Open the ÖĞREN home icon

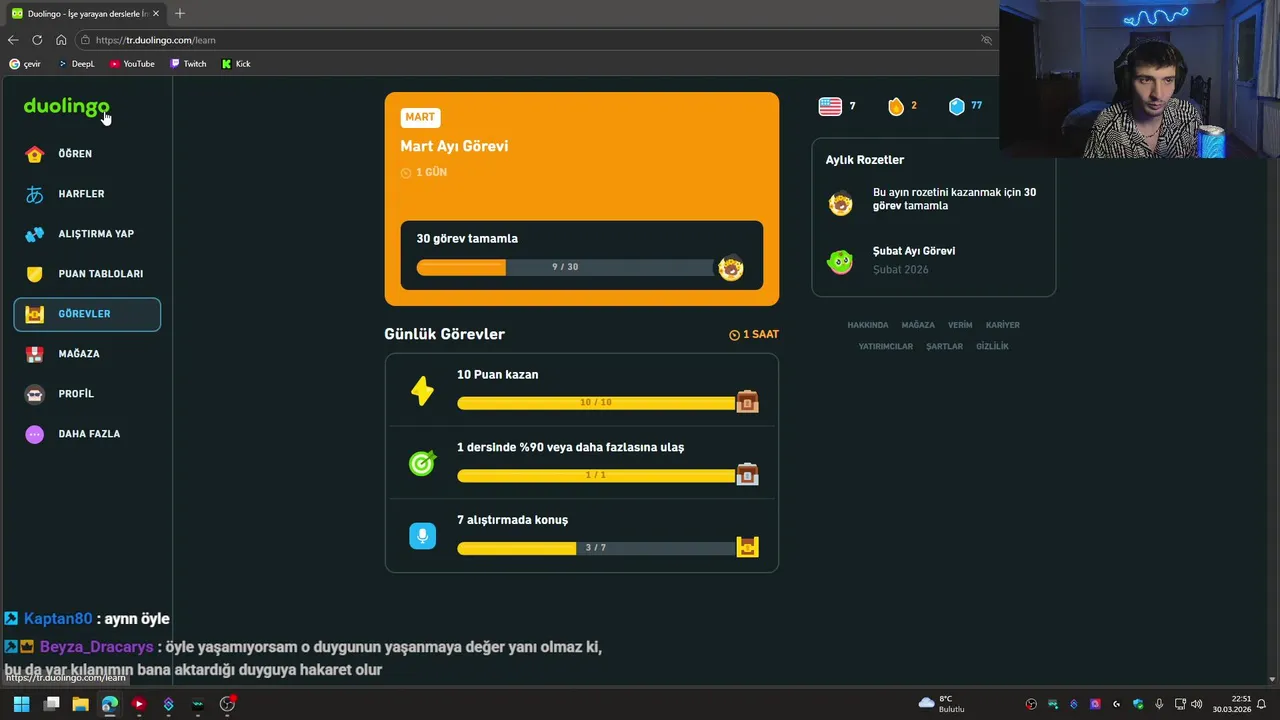[x=35, y=154]
